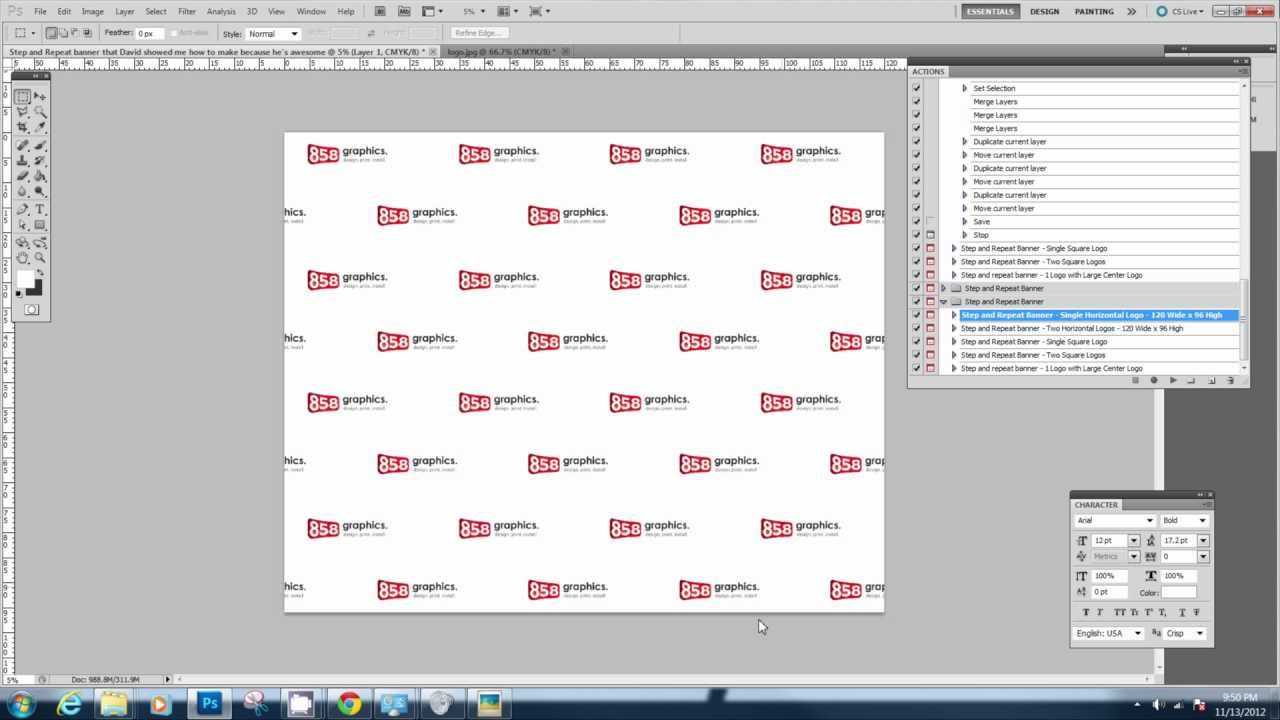Select the Rectangular Marquee tool
Screen dimensions: 1280x720
pos(22,96)
